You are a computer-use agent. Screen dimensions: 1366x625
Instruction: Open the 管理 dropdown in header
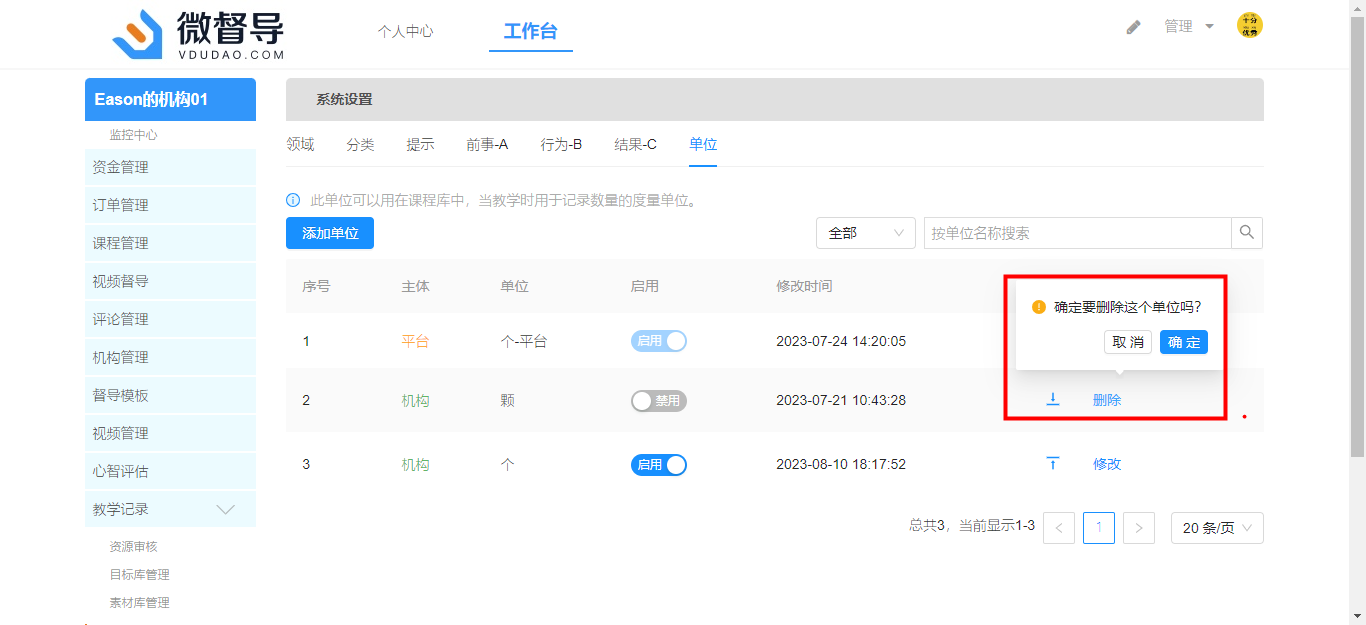tap(1189, 26)
